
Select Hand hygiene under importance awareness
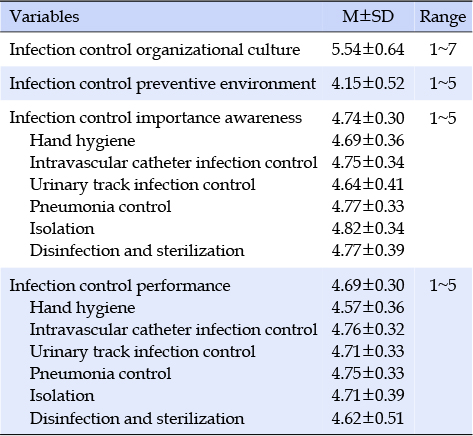pyautogui.click(x=82, y=141)
